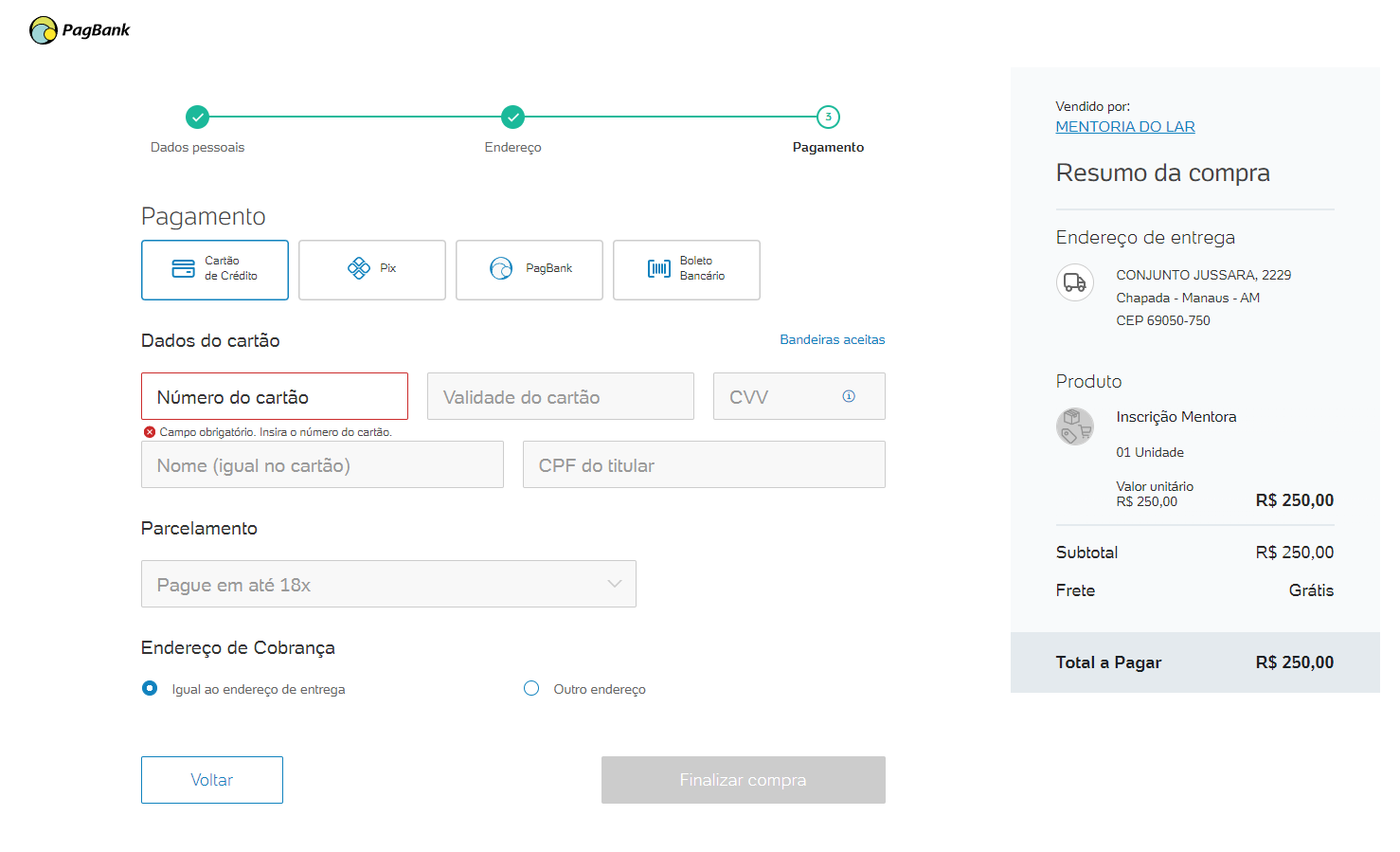Viewport: 1400px width, 852px height.
Task: Open the Bandeiras aceitas link
Action: click(x=833, y=339)
